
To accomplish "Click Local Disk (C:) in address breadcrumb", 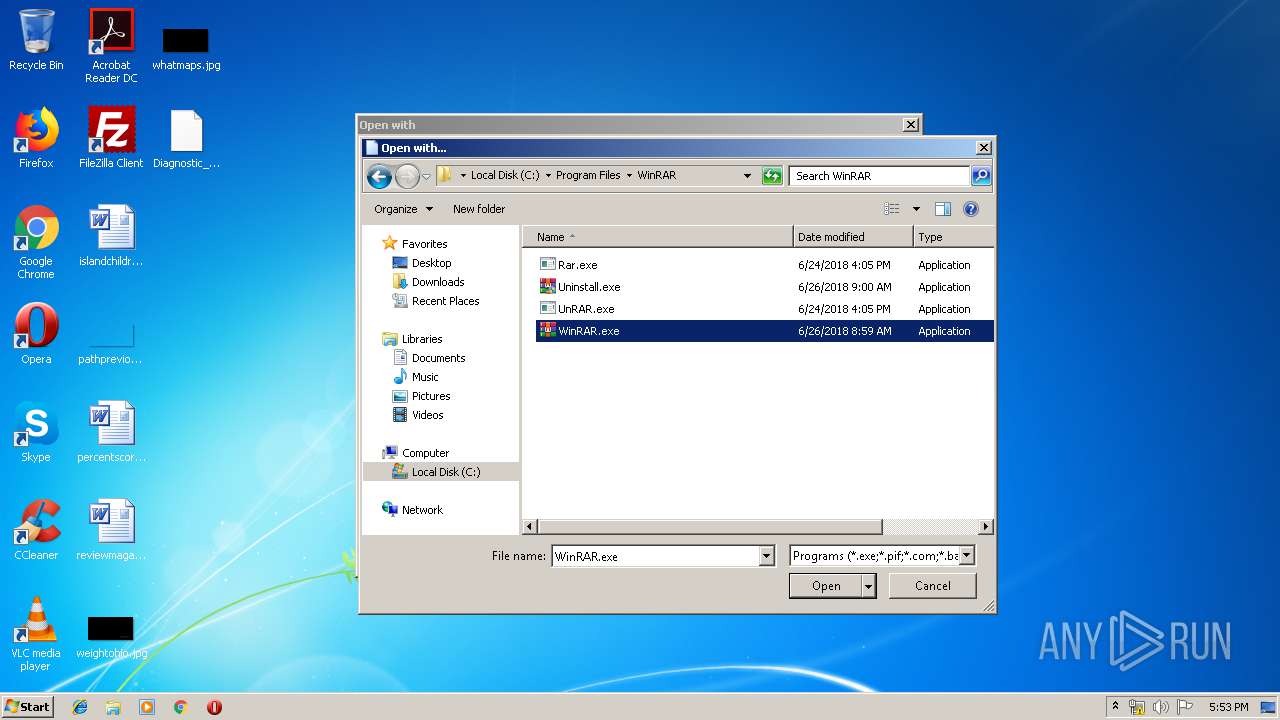I will click(505, 175).
